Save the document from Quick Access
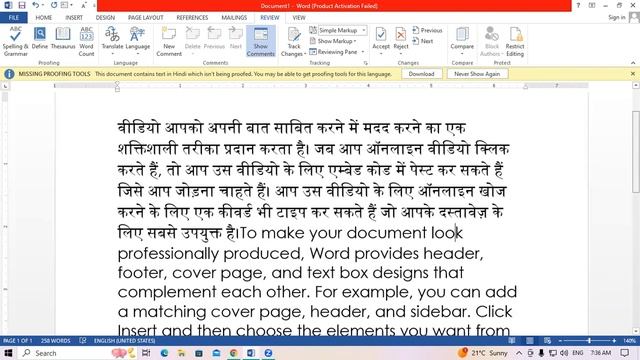This screenshot has height=360, width=640. [x=22, y=5]
